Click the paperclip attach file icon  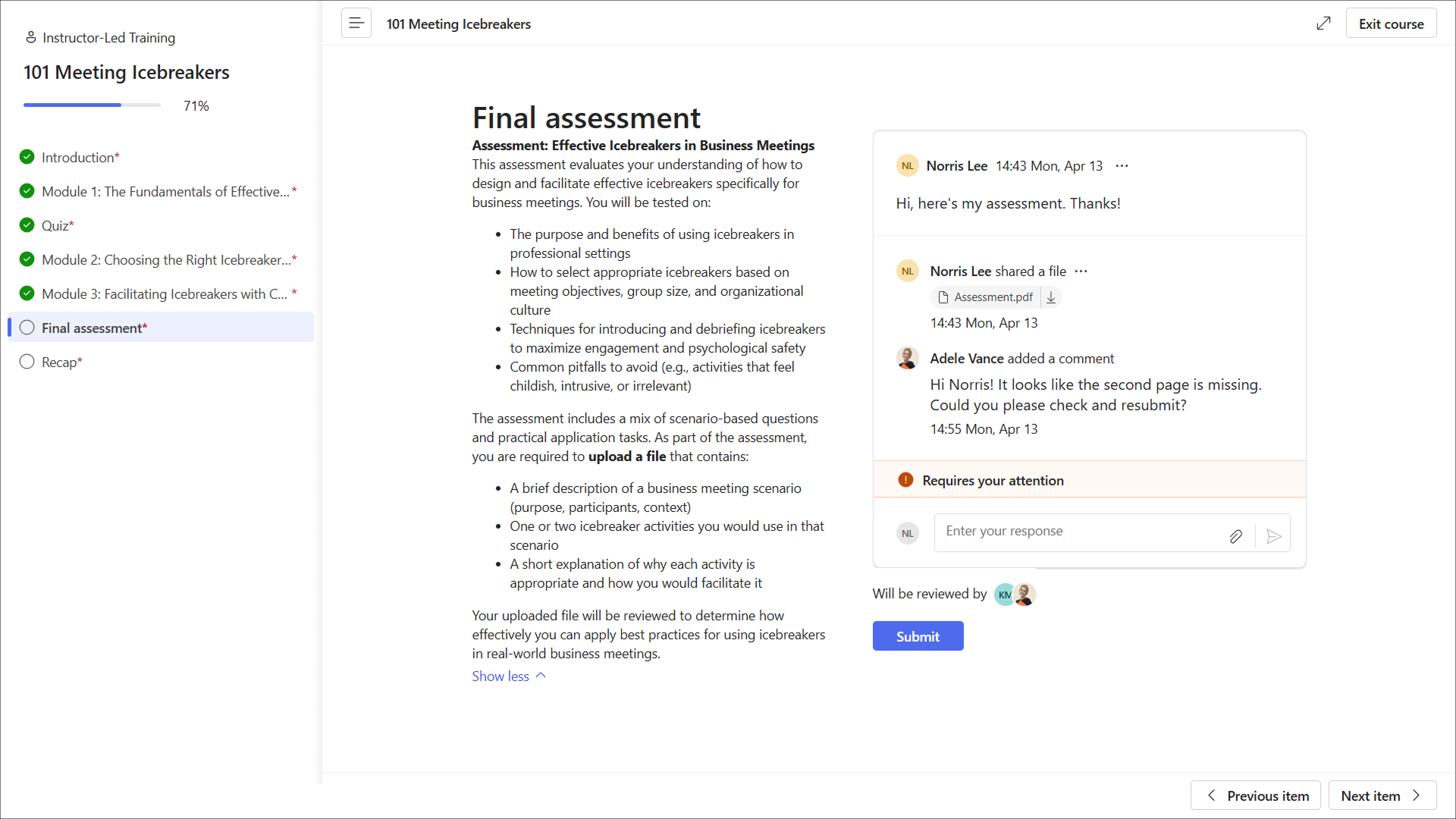click(x=1235, y=537)
